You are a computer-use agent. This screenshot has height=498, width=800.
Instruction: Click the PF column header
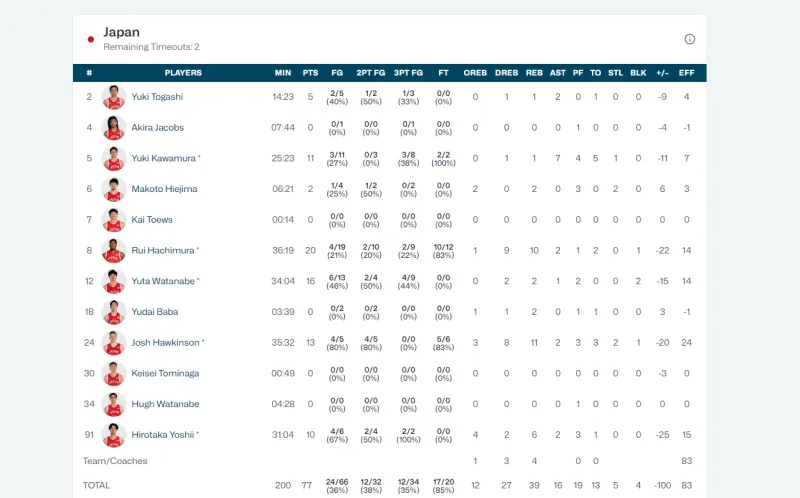tap(578, 73)
